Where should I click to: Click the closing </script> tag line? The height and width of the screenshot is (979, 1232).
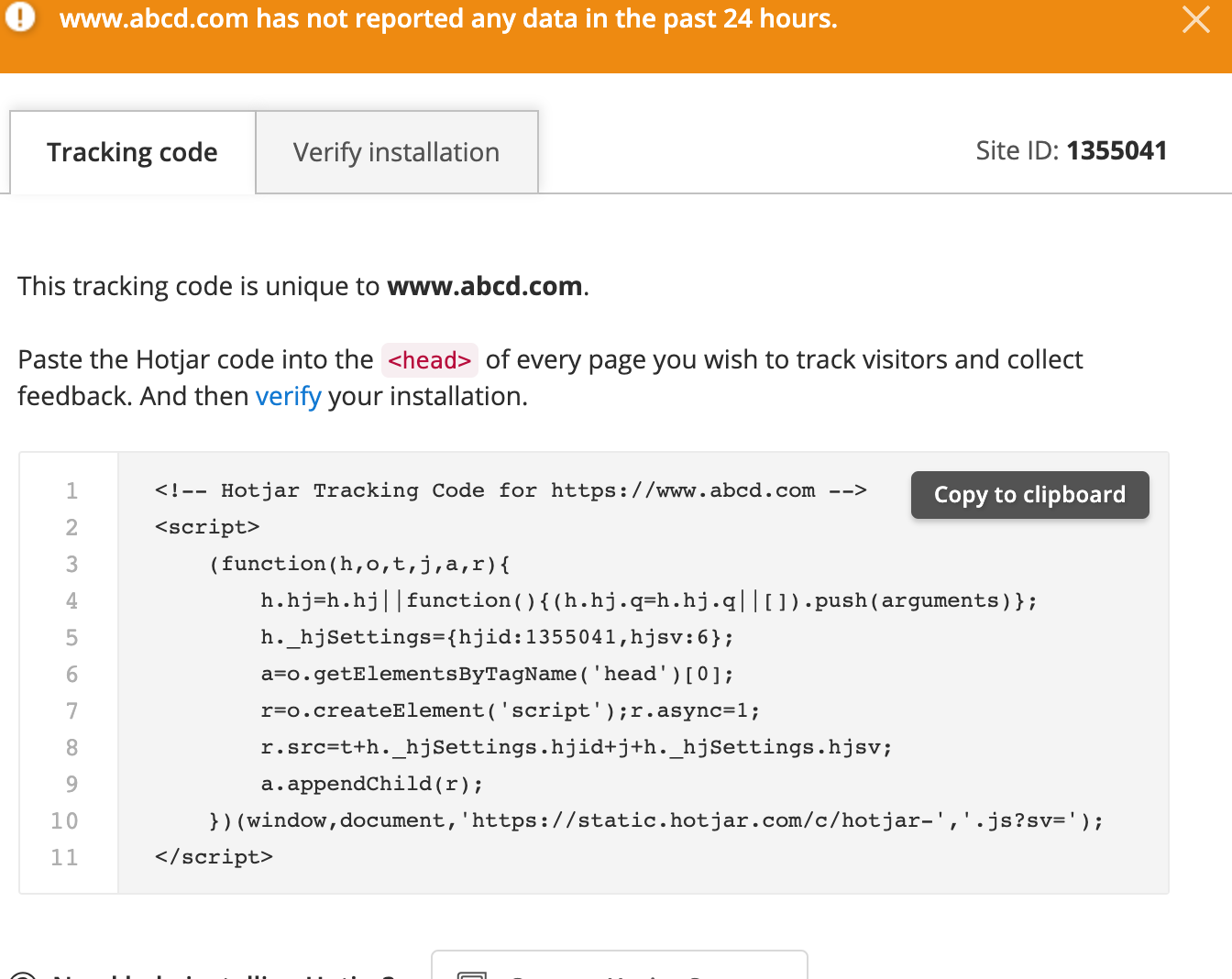214,857
